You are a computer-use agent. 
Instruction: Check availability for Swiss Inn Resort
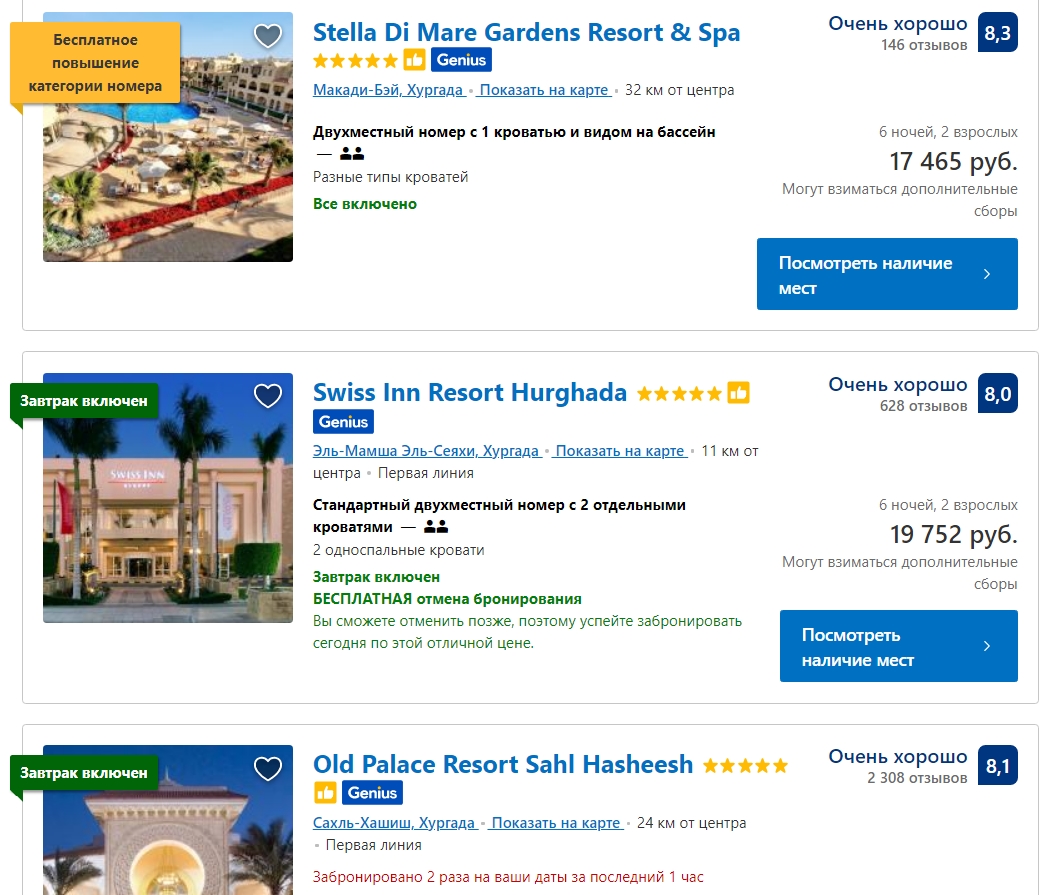point(898,646)
